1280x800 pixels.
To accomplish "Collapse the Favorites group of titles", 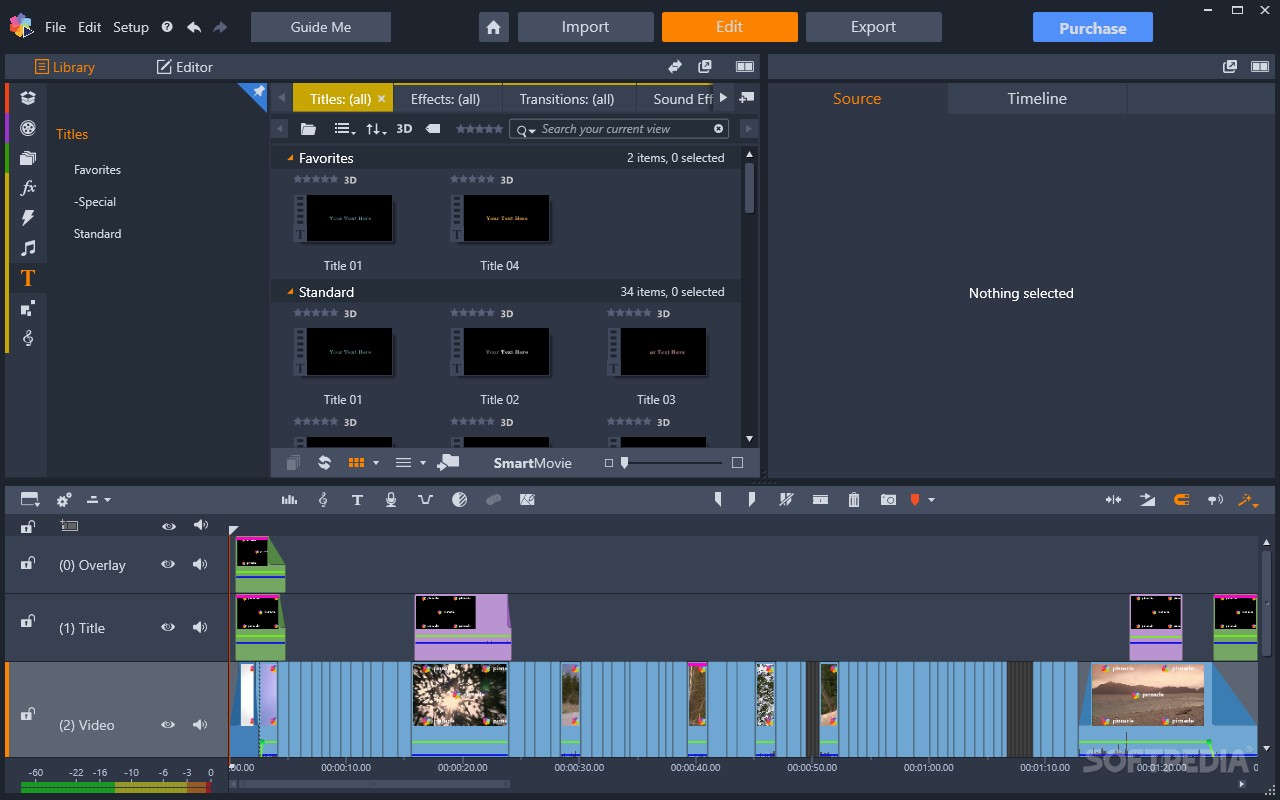I will [x=290, y=157].
